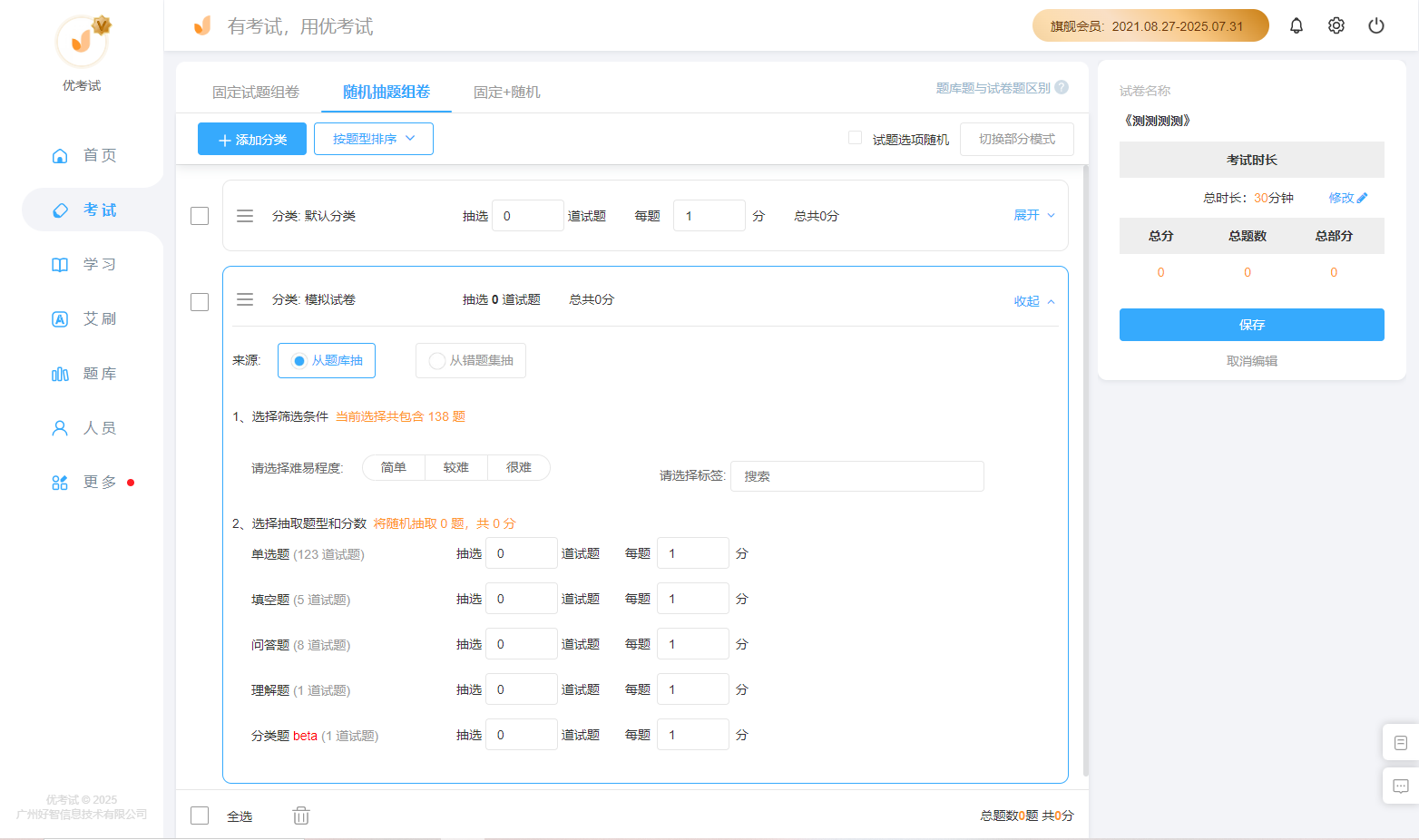
Task: Click 默认分类 抽选 count field
Action: click(x=528, y=216)
